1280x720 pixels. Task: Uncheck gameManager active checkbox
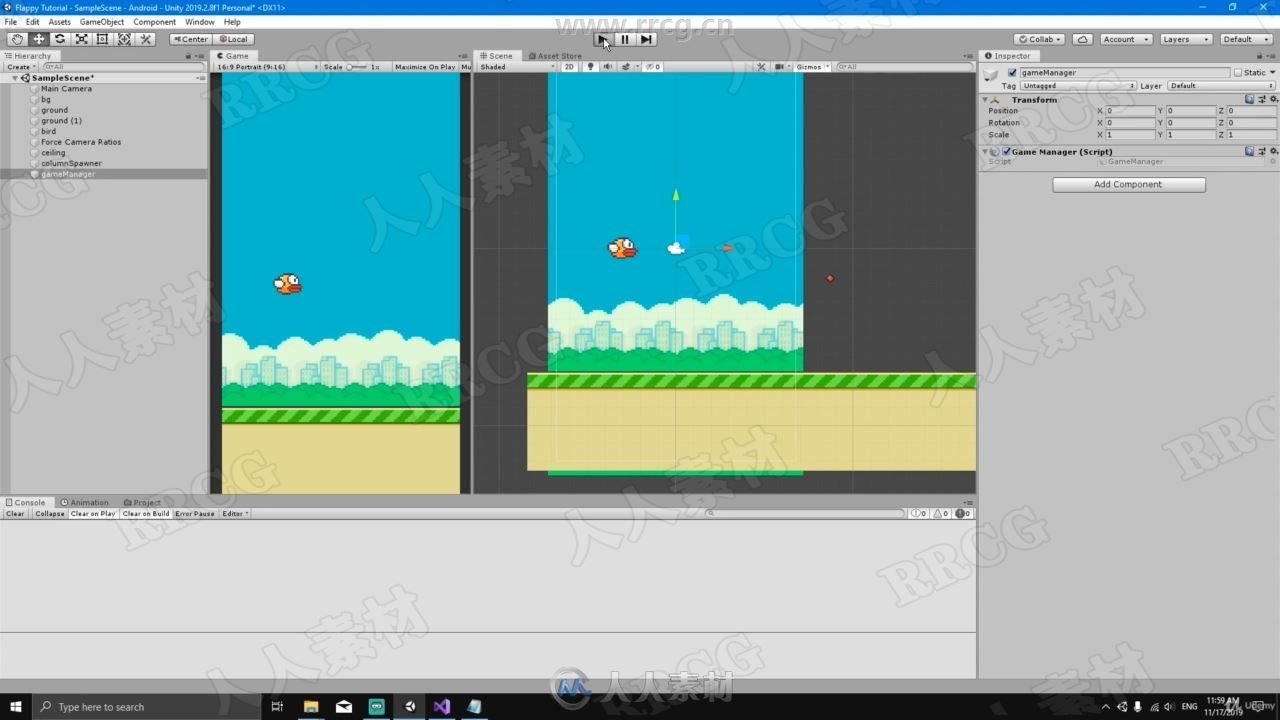pyautogui.click(x=1012, y=73)
